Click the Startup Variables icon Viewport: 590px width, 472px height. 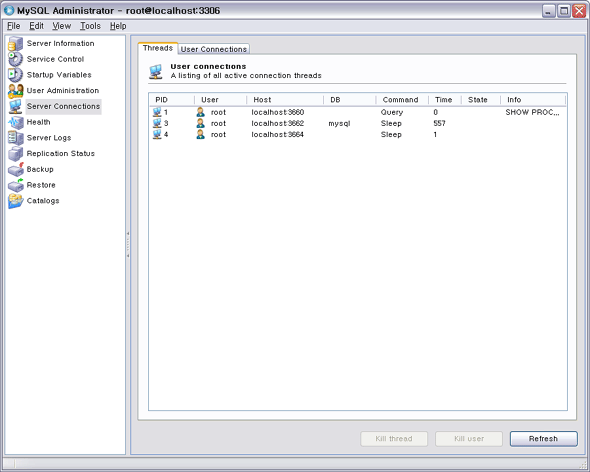[15, 75]
